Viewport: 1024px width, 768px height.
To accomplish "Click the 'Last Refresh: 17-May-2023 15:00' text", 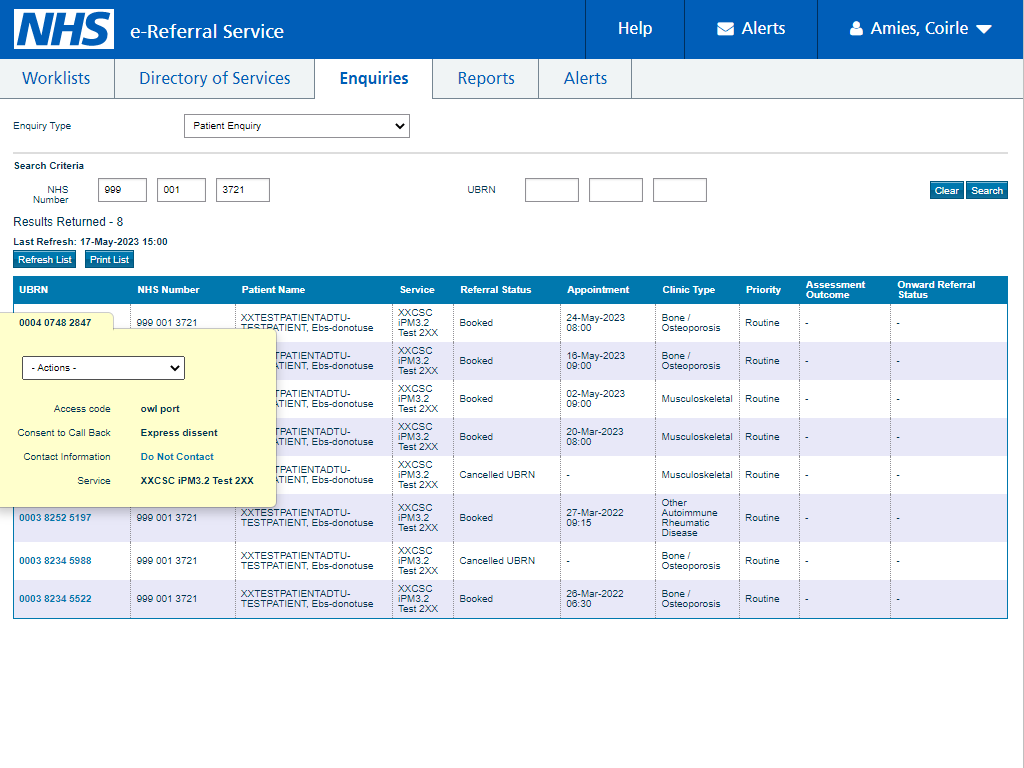I will click(x=90, y=242).
